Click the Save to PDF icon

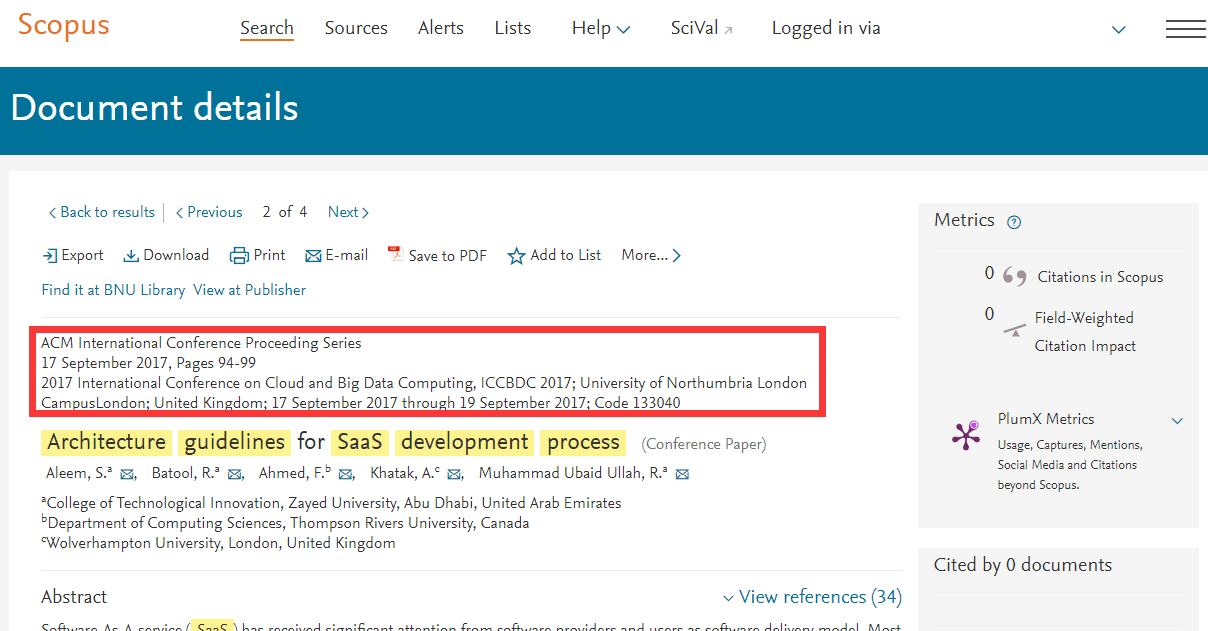click(395, 255)
